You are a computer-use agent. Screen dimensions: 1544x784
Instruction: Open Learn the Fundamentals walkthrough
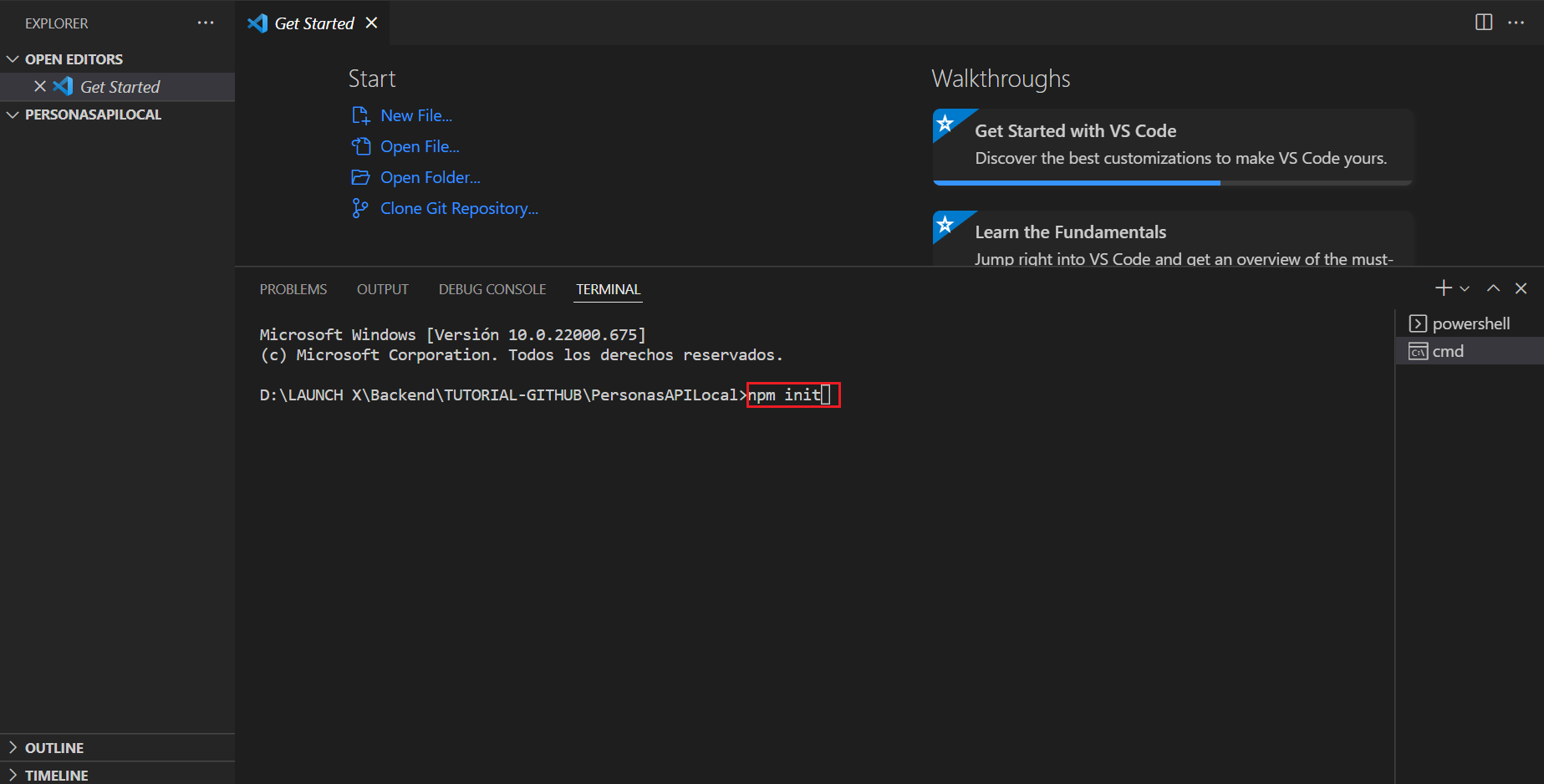pos(1173,239)
